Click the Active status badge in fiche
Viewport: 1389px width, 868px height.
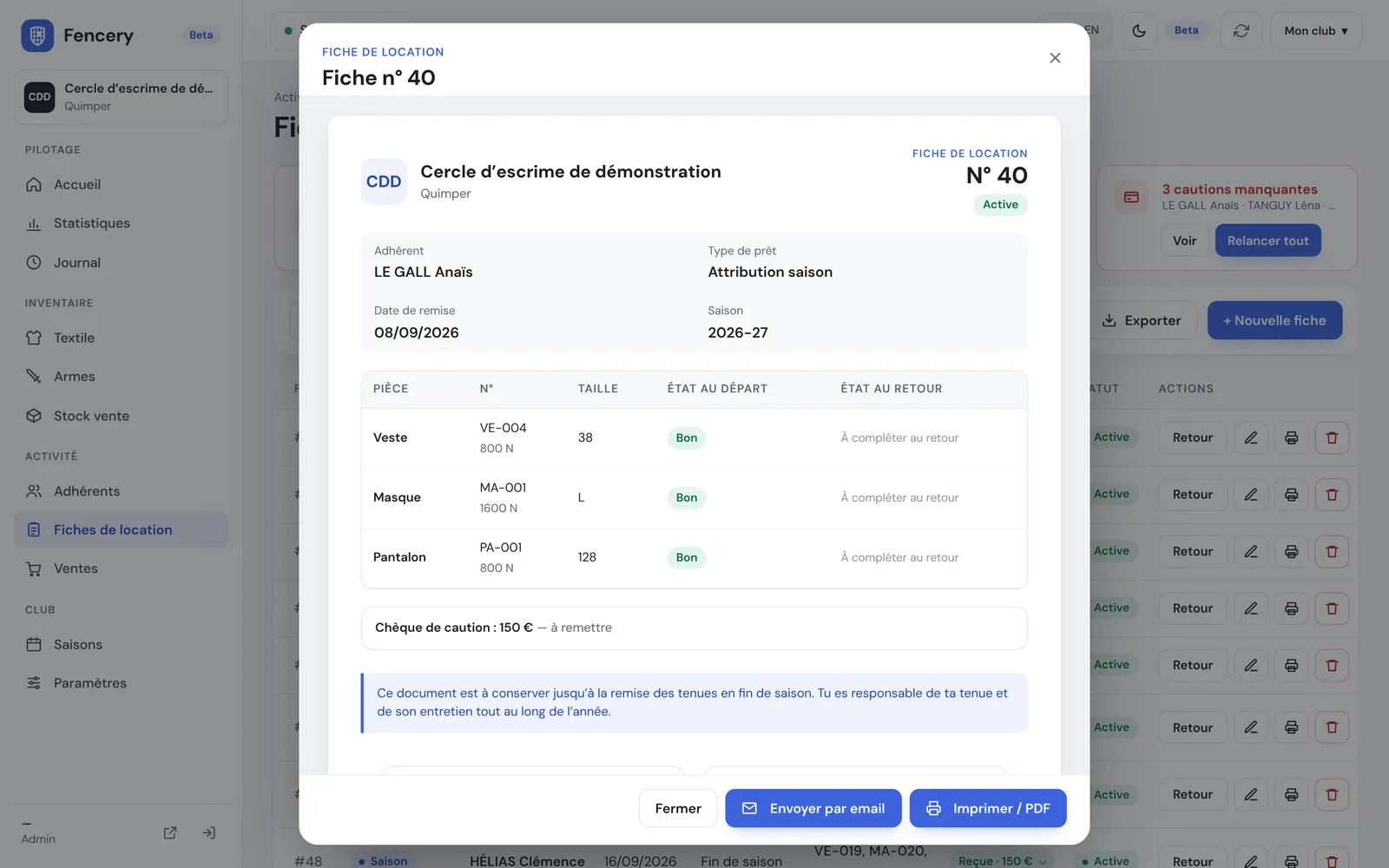[x=1000, y=205]
